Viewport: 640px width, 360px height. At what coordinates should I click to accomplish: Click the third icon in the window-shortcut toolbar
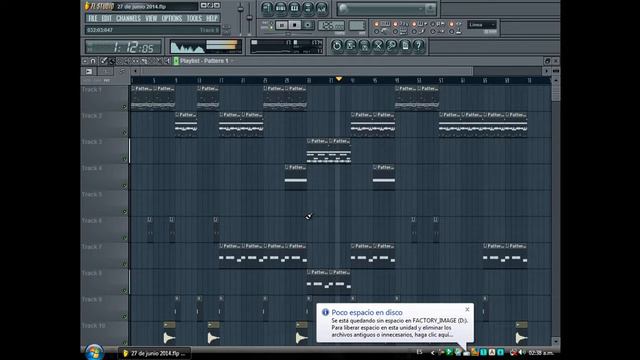pos(294,8)
